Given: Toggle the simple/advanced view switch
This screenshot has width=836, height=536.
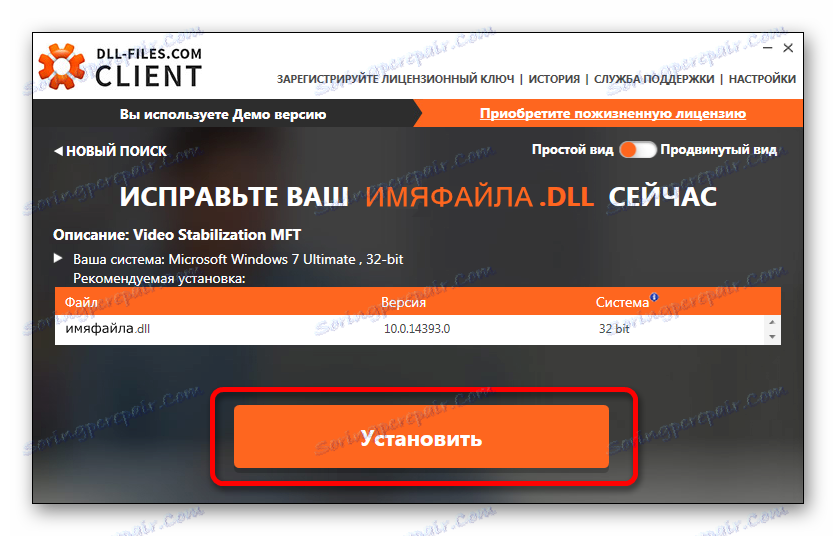Looking at the screenshot, I should coord(637,150).
